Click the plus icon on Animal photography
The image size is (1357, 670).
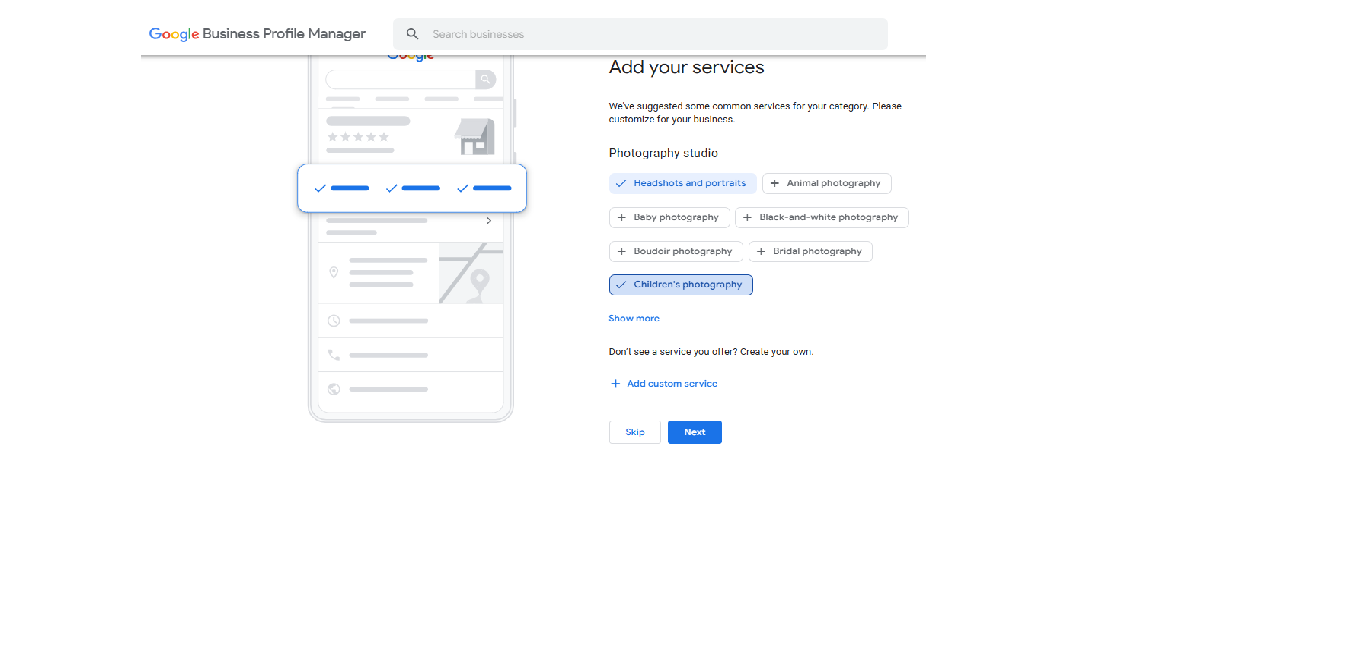click(x=775, y=184)
